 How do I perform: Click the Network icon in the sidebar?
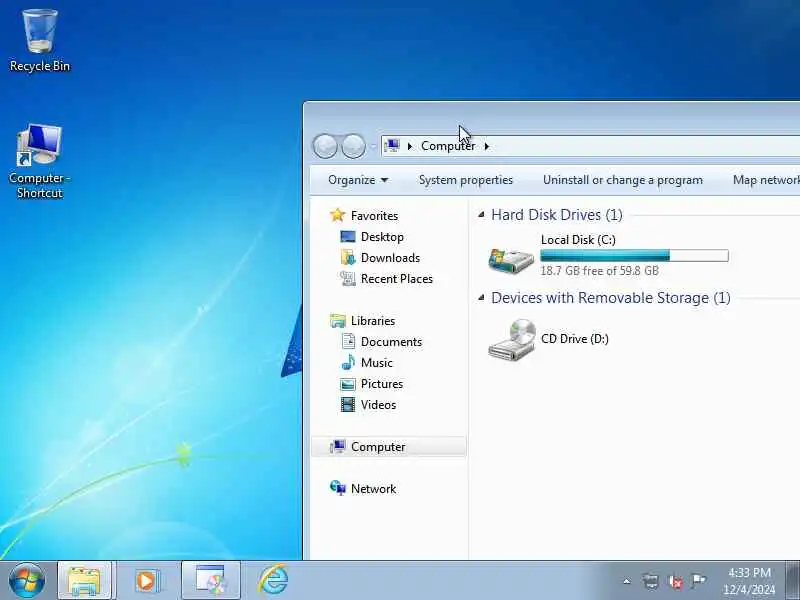pos(337,488)
